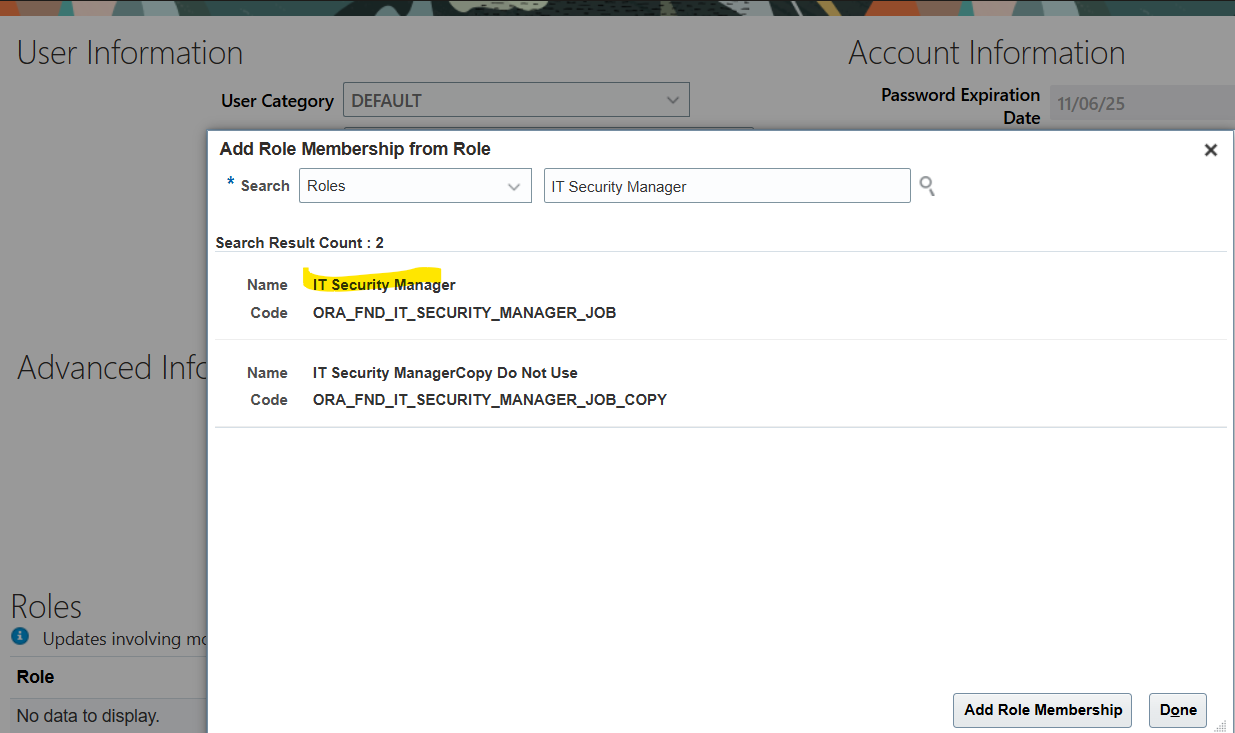This screenshot has width=1235, height=733.
Task: Open the Roles search type dropdown
Action: (x=415, y=186)
